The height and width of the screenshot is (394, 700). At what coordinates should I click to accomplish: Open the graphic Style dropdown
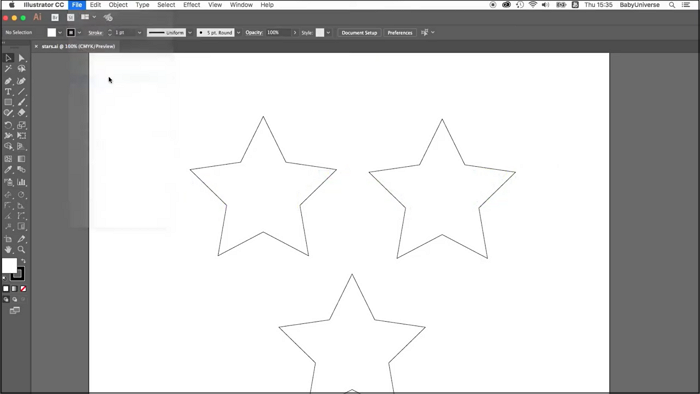pos(328,33)
